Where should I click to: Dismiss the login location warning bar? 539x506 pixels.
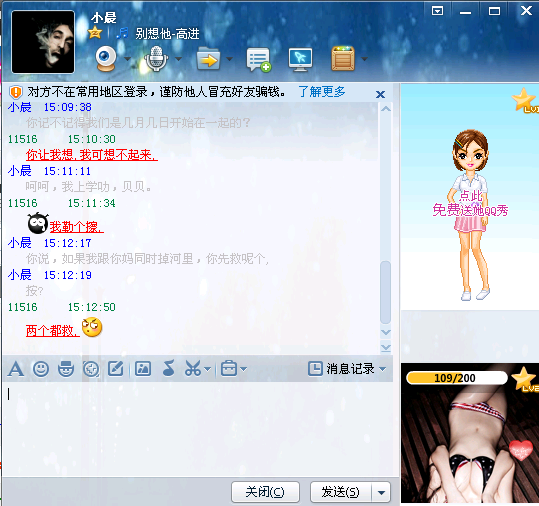(380, 94)
